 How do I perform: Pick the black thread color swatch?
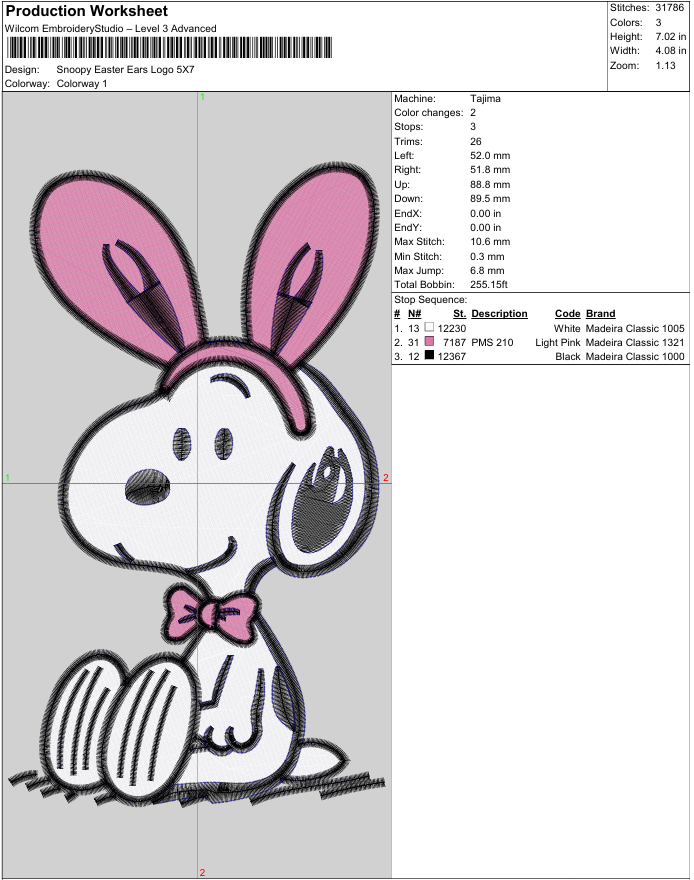(x=429, y=357)
